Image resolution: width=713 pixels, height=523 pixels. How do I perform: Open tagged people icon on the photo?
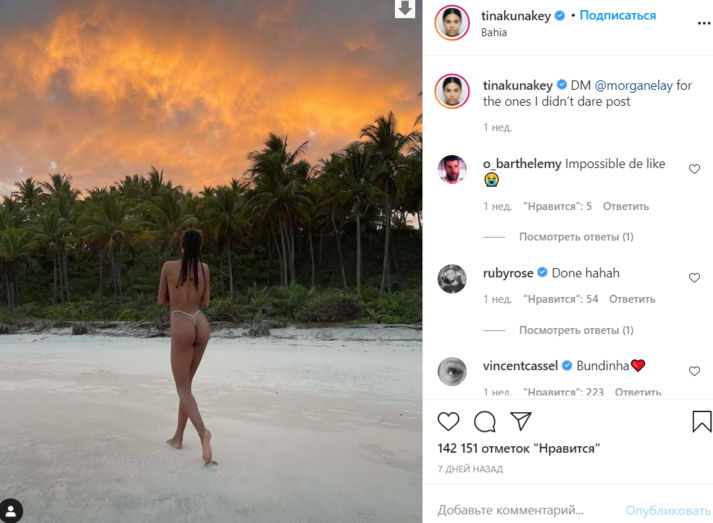[11, 510]
